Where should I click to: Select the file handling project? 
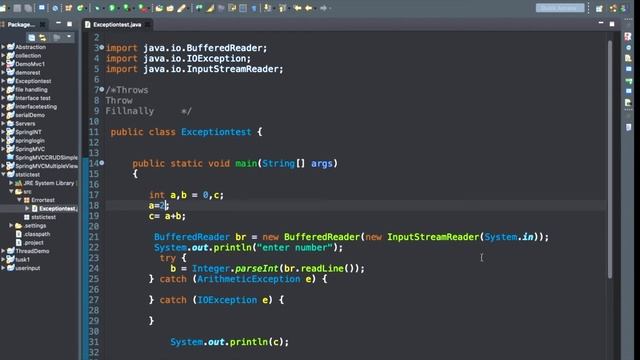point(31,89)
